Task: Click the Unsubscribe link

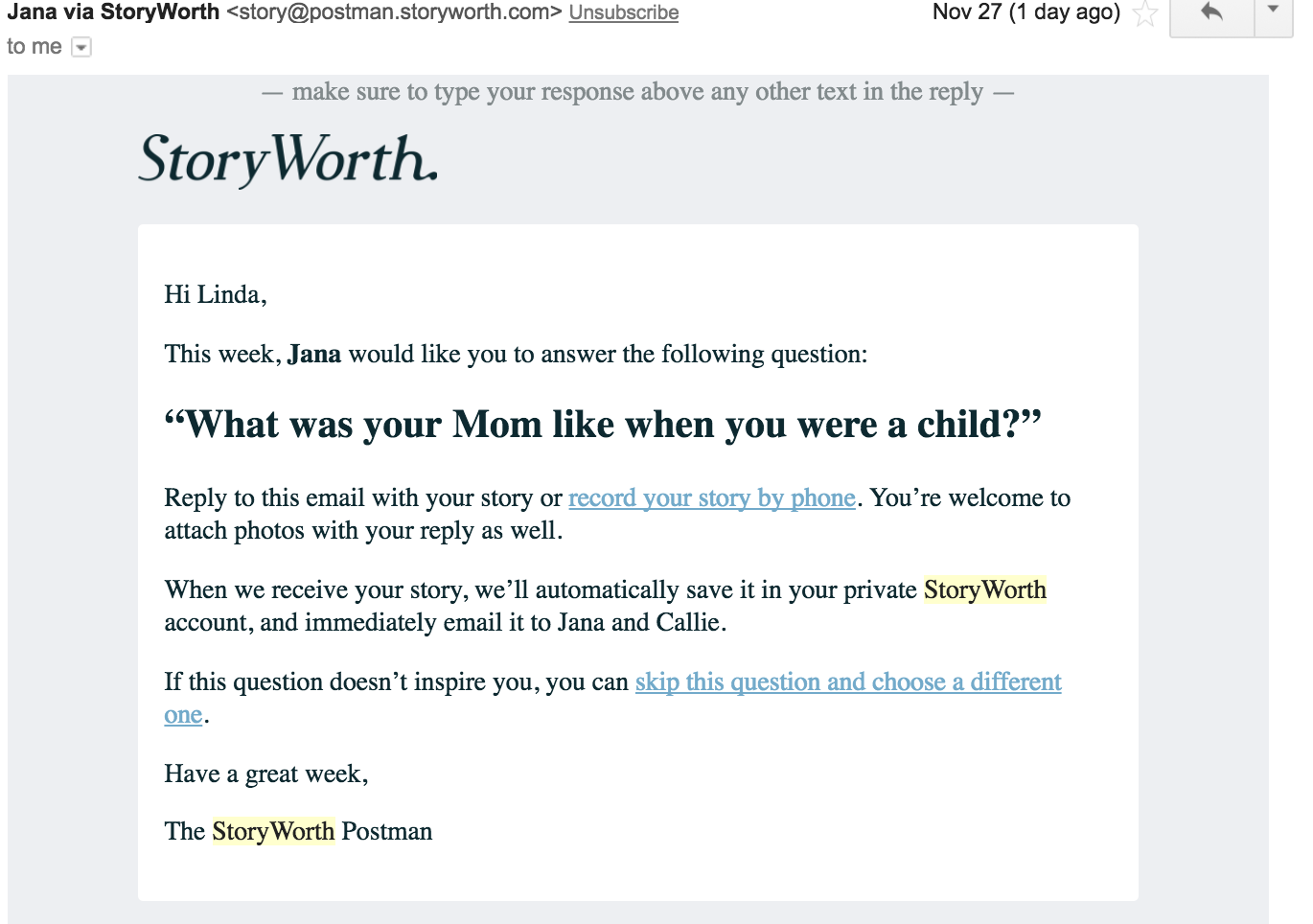Action: tap(623, 12)
